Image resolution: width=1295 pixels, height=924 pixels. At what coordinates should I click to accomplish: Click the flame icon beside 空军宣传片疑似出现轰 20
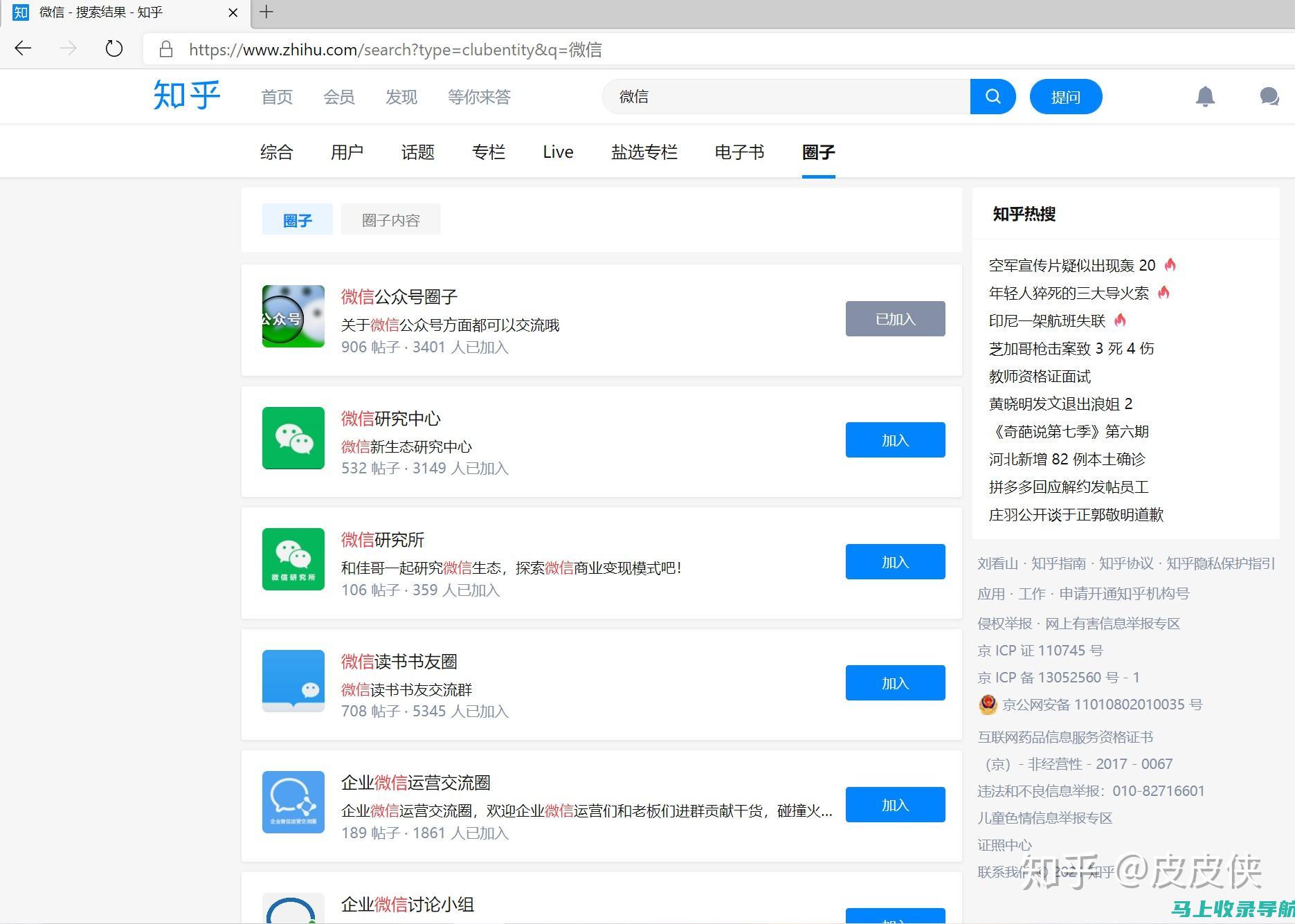point(1170,264)
